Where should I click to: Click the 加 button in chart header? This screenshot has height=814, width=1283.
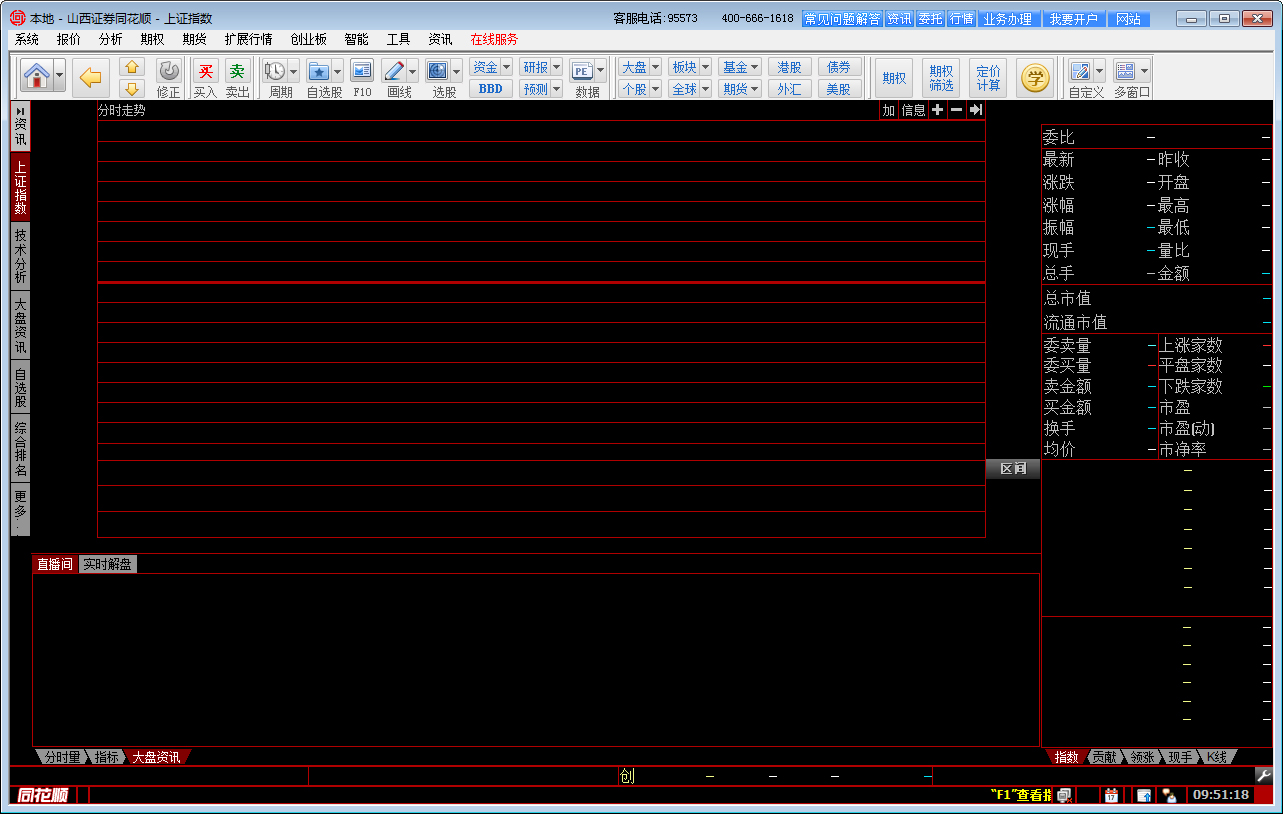[x=889, y=110]
